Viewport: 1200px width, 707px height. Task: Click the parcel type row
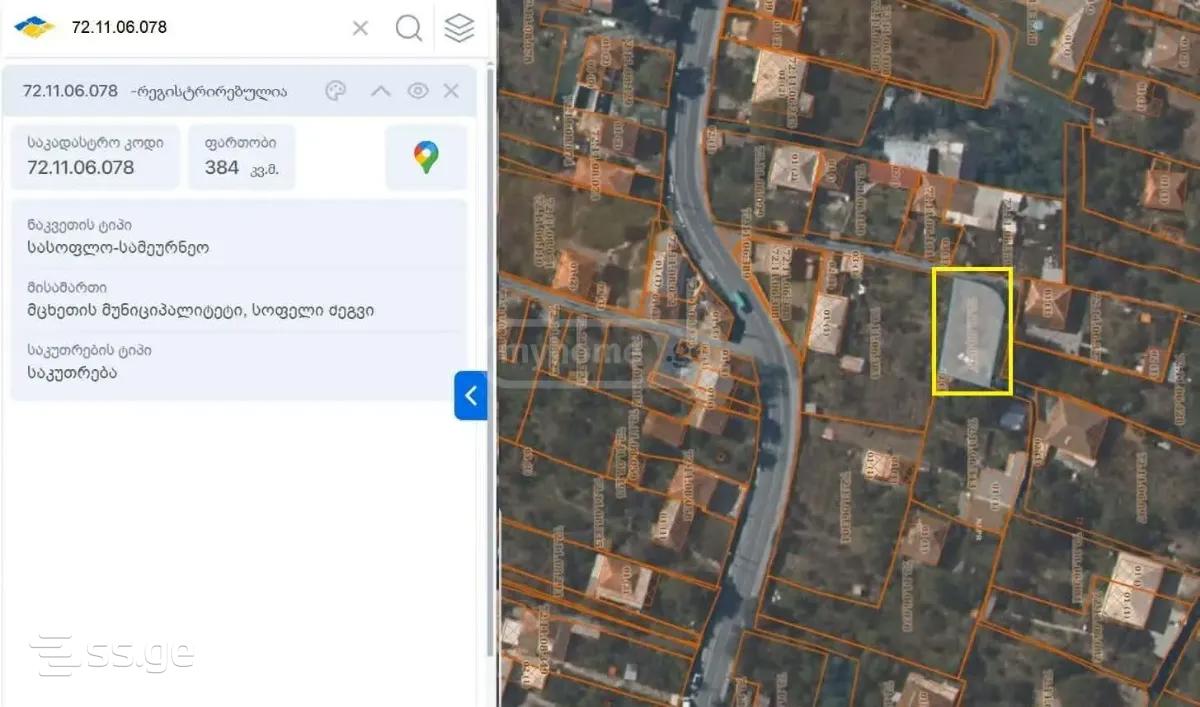(238, 236)
